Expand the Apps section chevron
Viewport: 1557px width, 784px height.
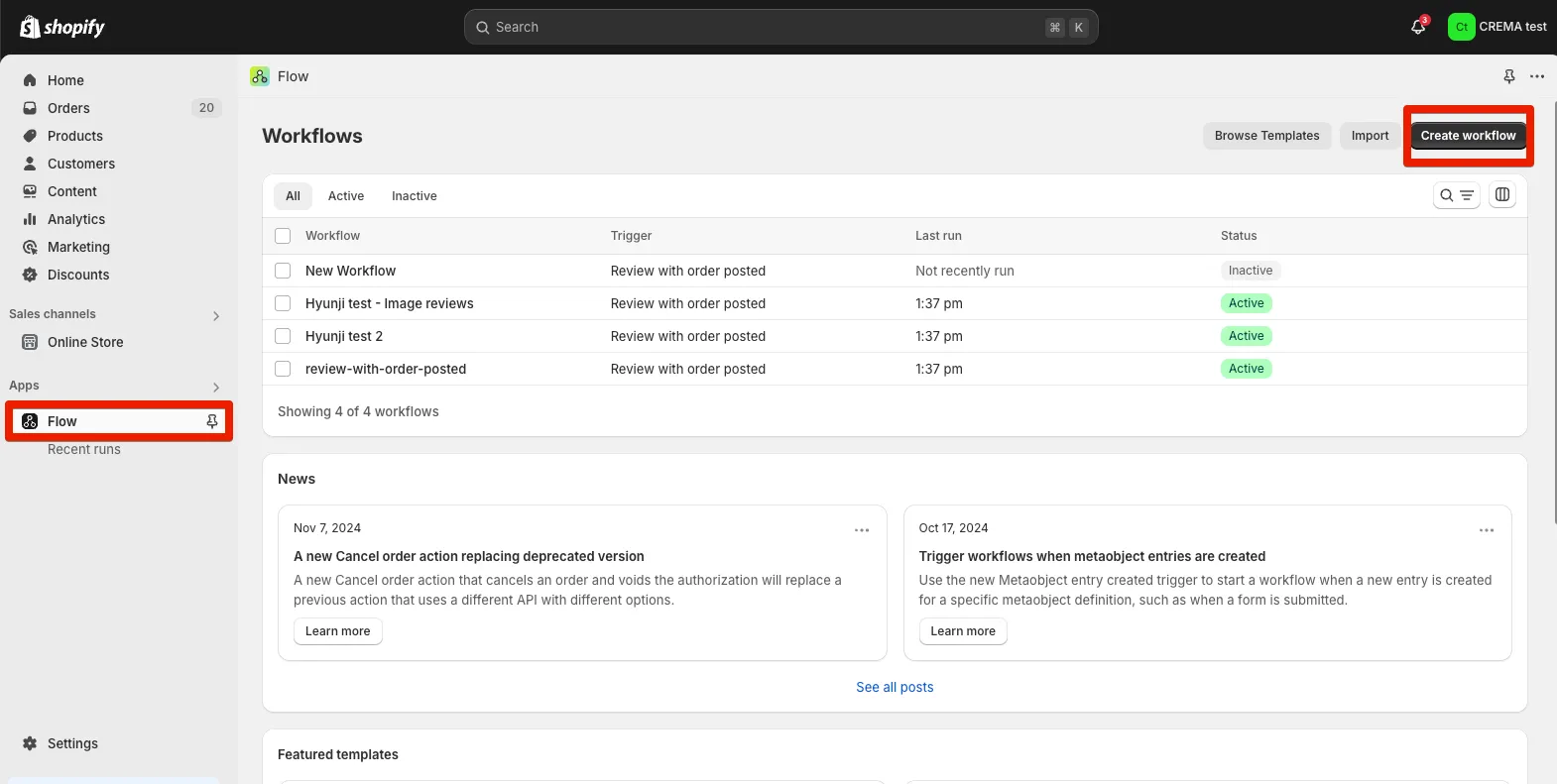pos(216,388)
